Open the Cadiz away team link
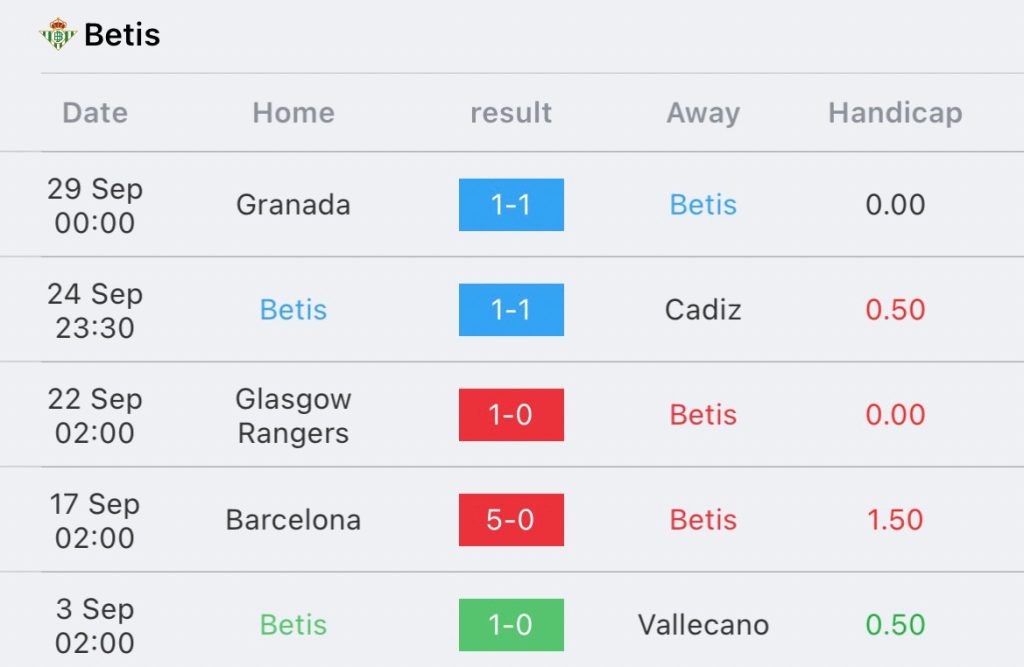This screenshot has height=667, width=1024. (703, 310)
